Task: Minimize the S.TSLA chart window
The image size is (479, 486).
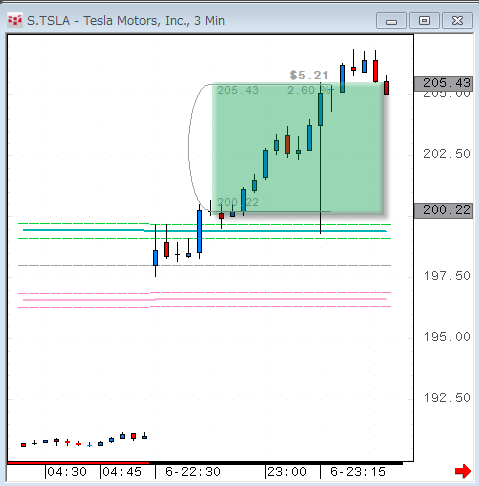Action: pyautogui.click(x=391, y=21)
